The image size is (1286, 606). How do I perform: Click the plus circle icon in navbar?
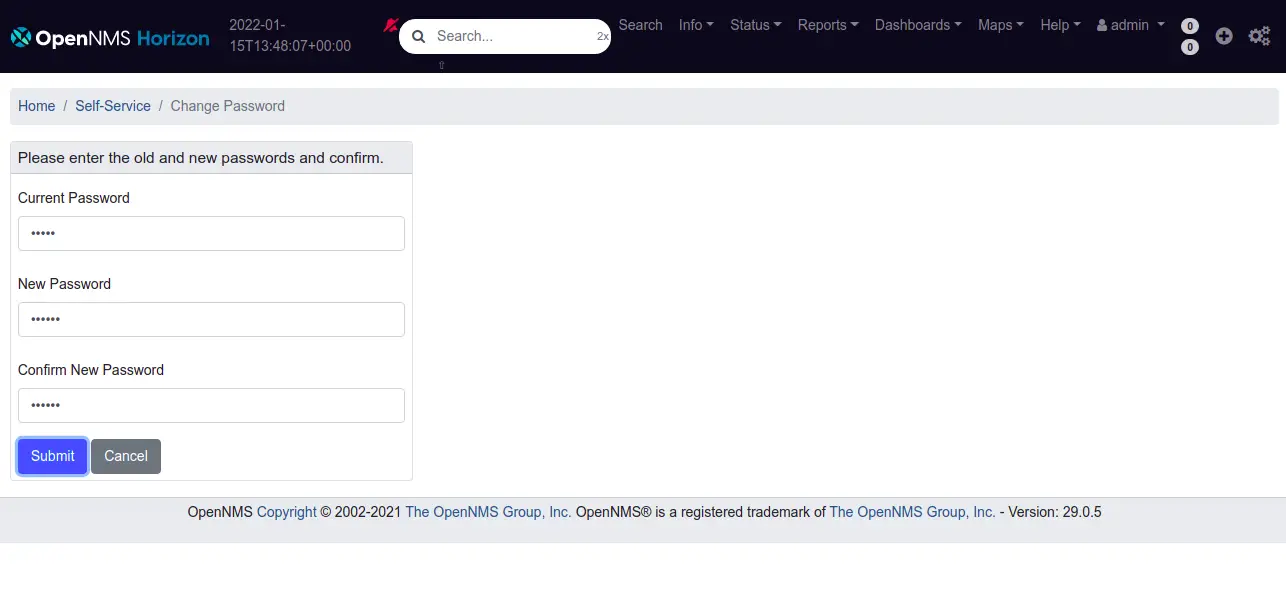click(x=1224, y=36)
